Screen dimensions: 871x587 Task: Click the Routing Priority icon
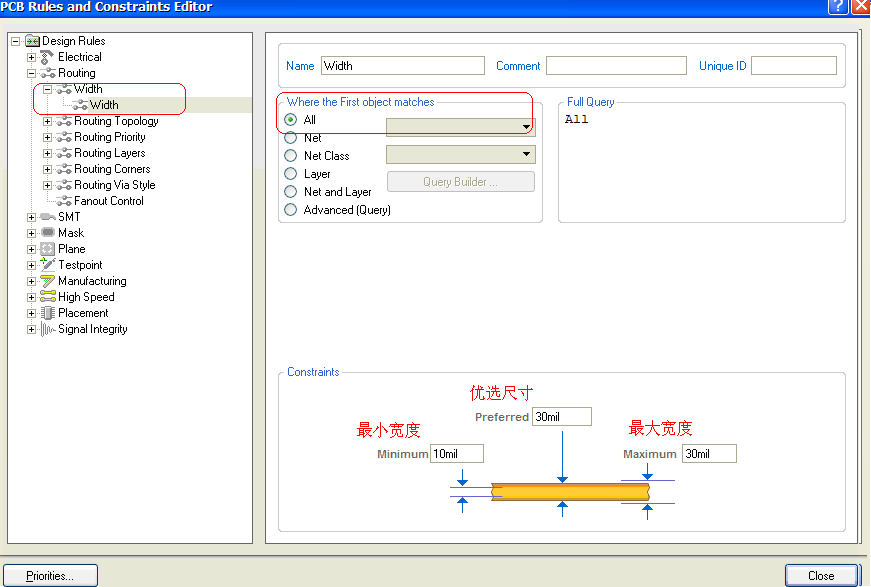coord(64,137)
